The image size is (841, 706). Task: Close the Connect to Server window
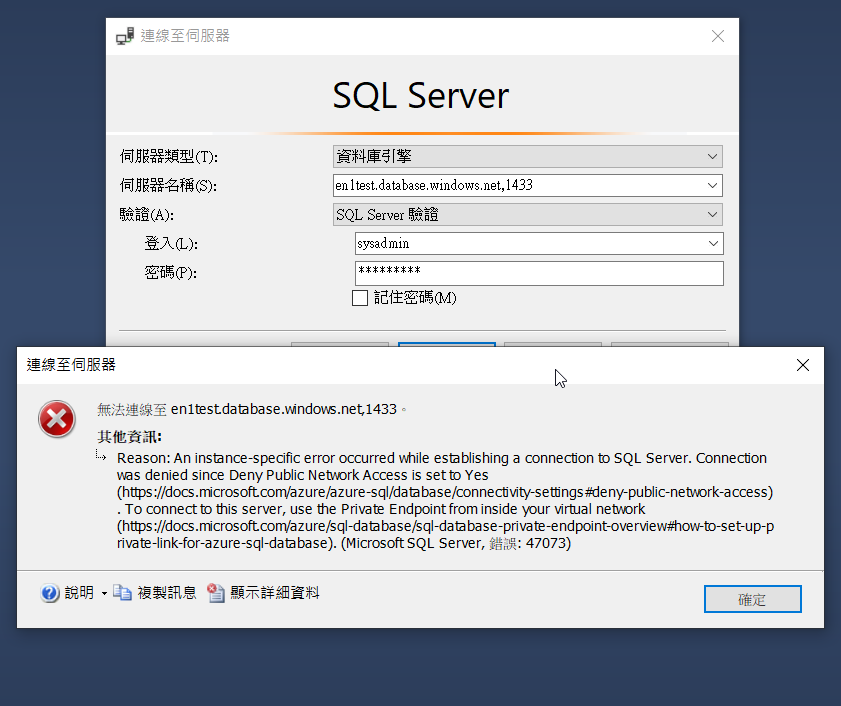(718, 36)
